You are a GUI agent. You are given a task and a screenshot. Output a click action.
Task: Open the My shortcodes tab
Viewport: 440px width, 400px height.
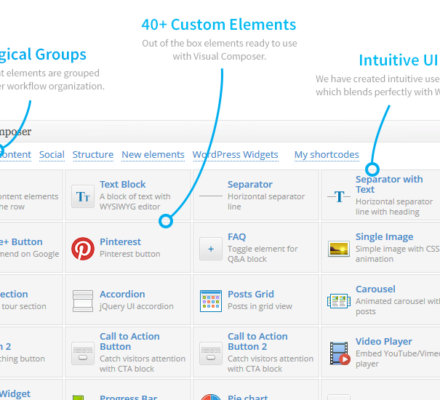(327, 155)
